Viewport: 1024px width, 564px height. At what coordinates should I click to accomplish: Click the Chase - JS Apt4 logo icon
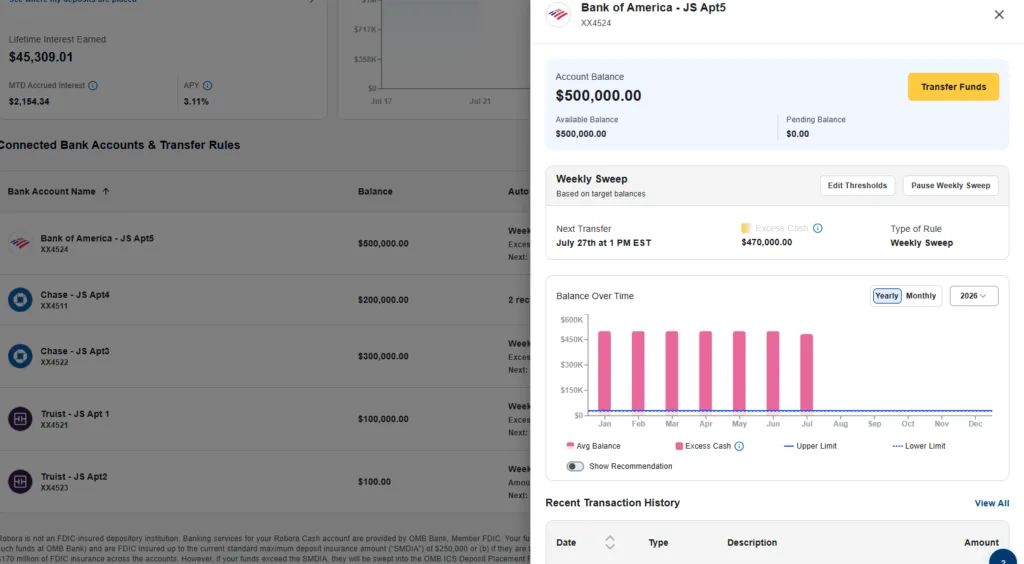point(20,300)
